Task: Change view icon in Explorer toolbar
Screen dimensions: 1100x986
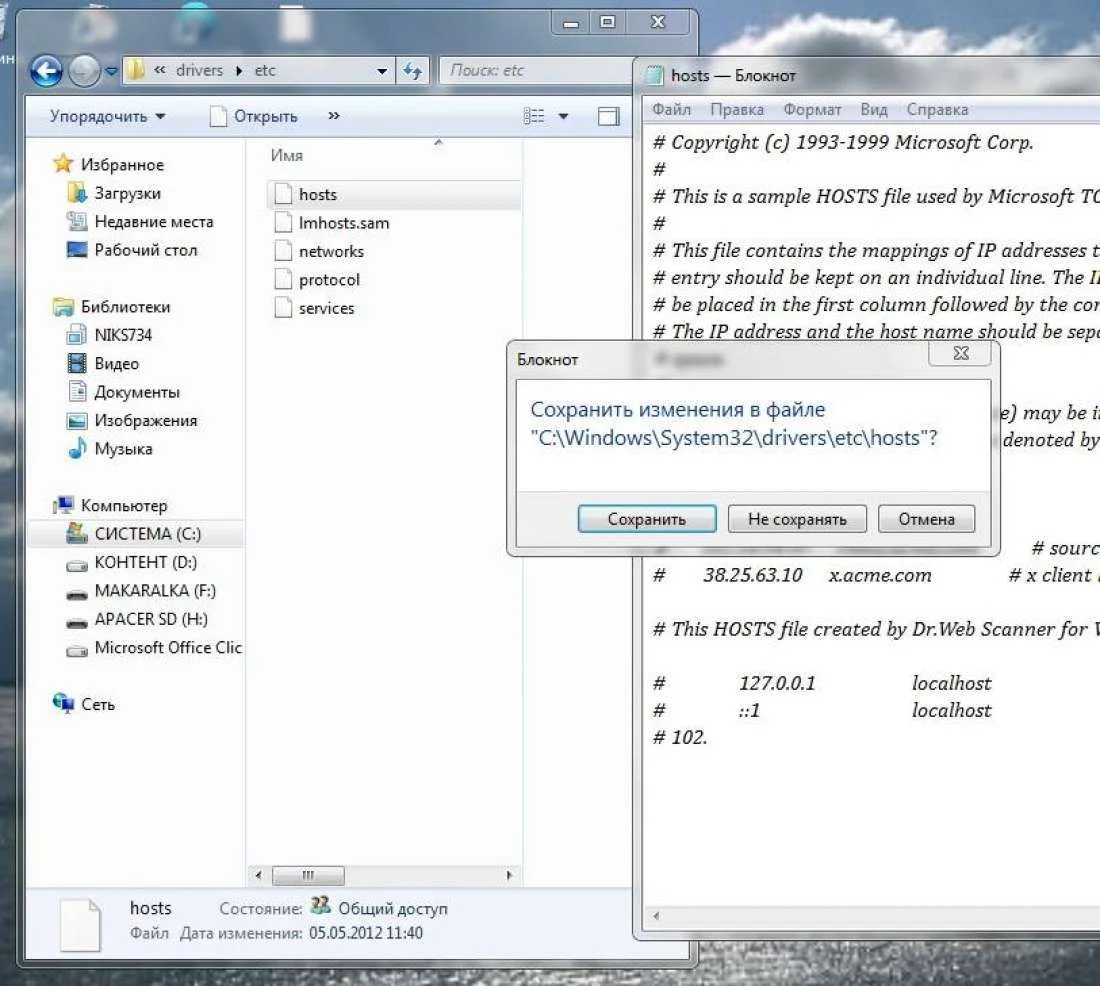Action: (x=534, y=116)
